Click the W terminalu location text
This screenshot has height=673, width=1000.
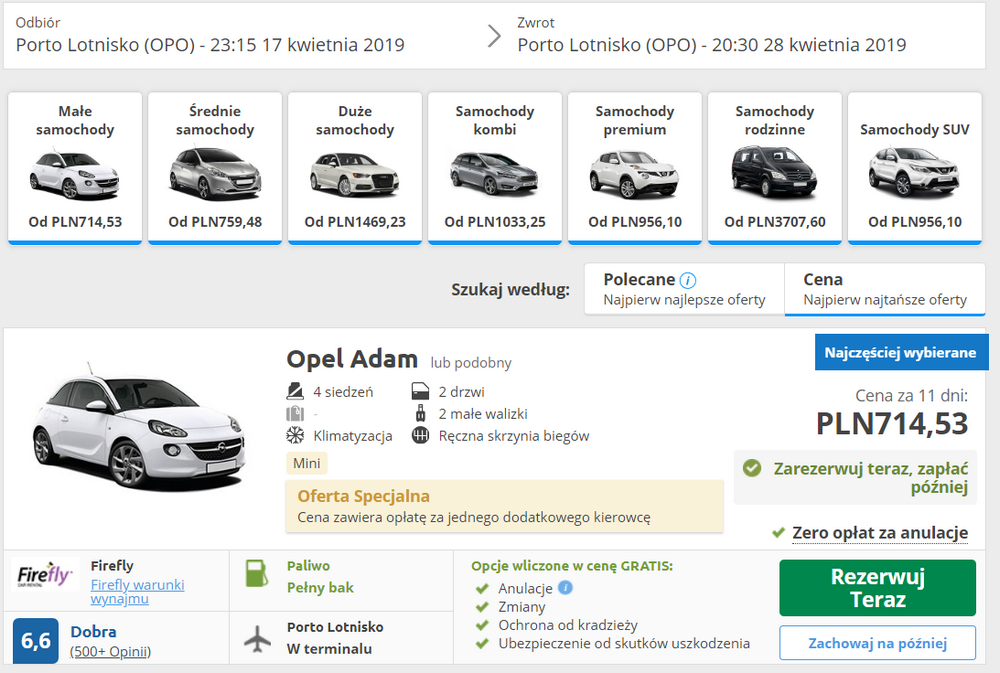tap(329, 649)
